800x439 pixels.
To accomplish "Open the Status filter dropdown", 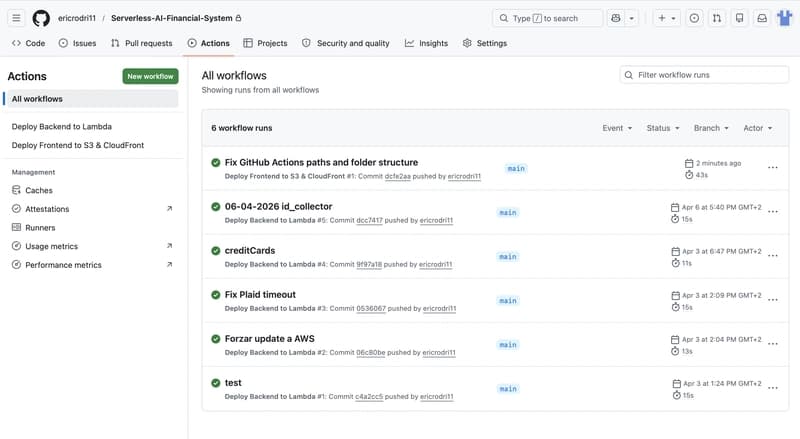I will tap(663, 128).
